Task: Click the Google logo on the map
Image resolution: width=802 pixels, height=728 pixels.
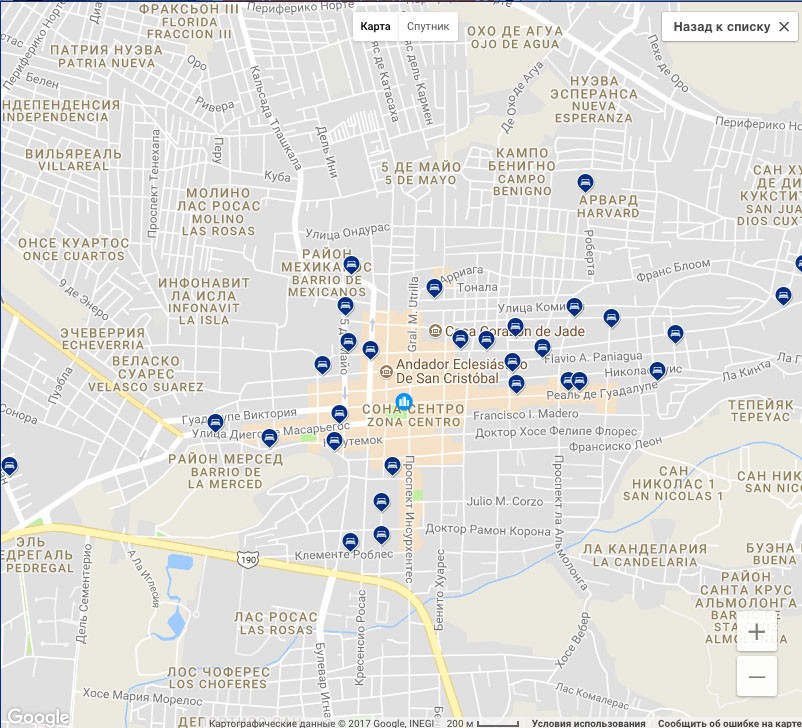Action: click(x=37, y=716)
